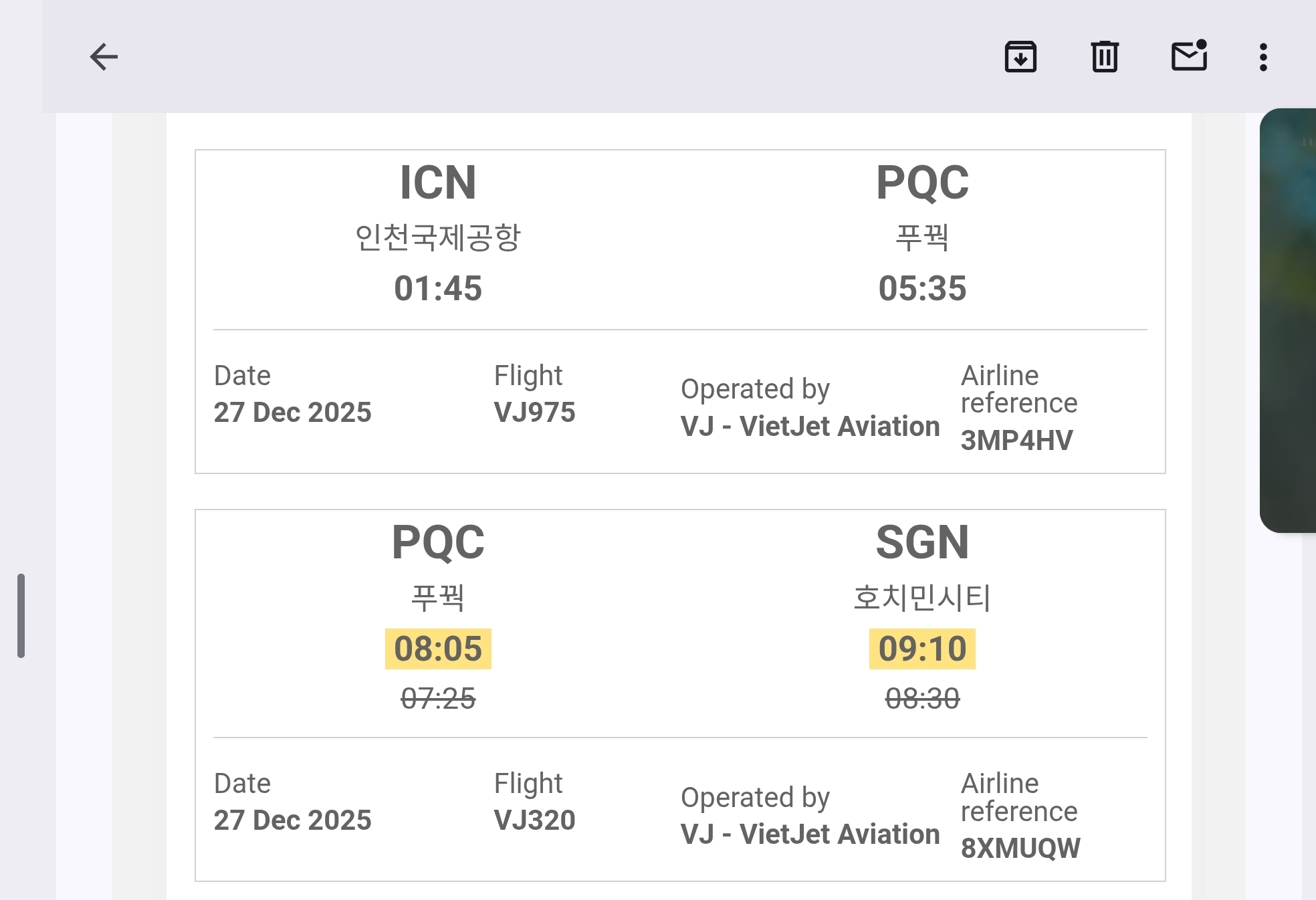
Task: Select the 01:45 departure time
Action: [x=438, y=288]
